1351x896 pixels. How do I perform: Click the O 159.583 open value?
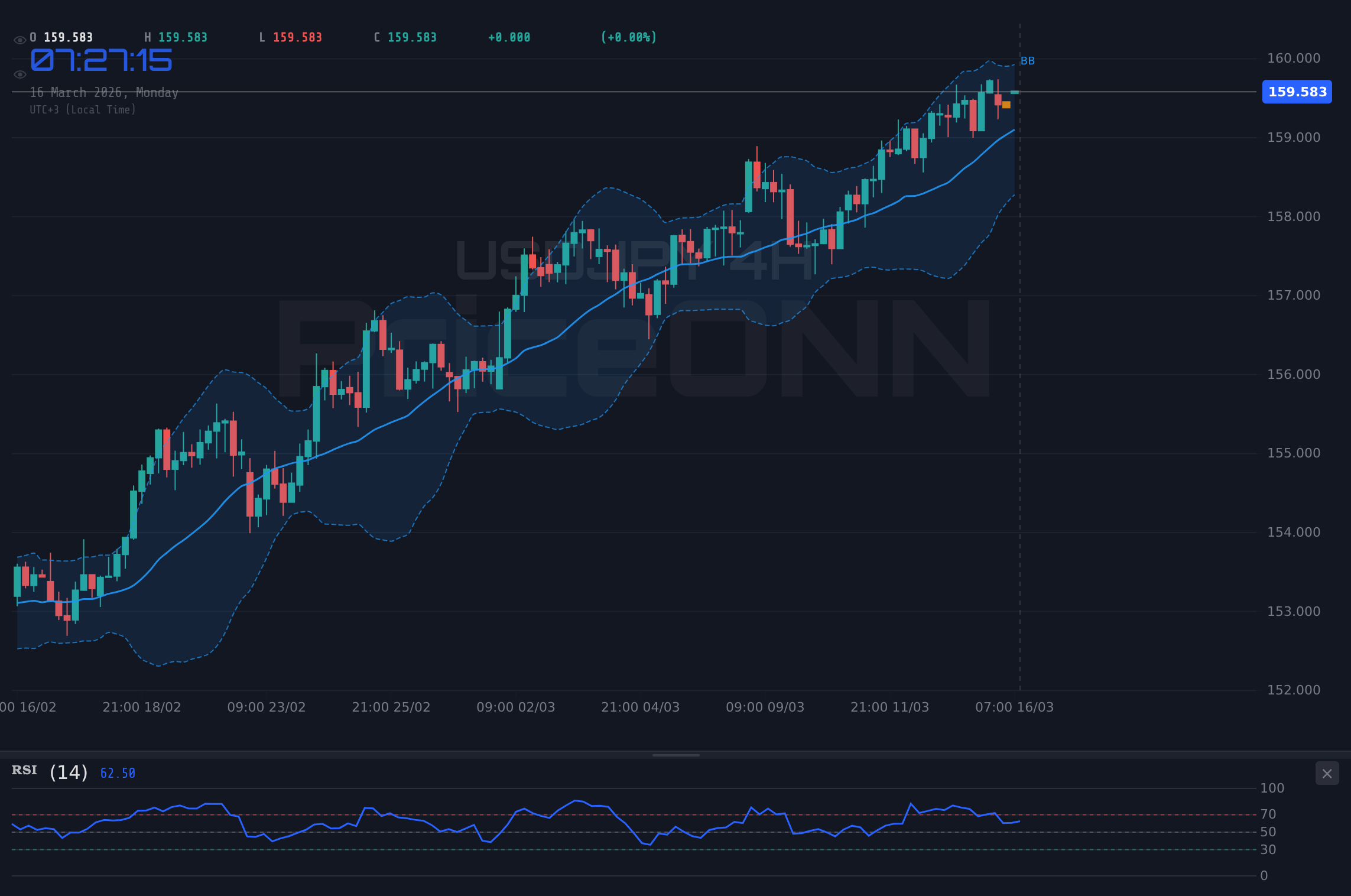click(x=61, y=37)
